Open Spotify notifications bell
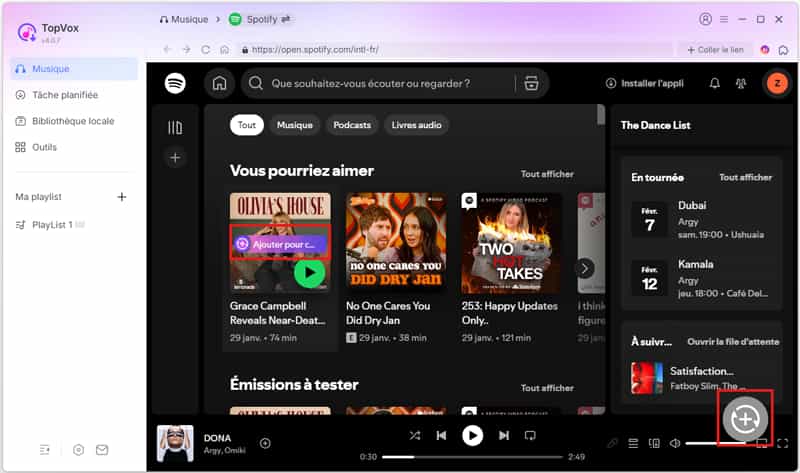Screen dimensions: 800x473 (x=715, y=83)
